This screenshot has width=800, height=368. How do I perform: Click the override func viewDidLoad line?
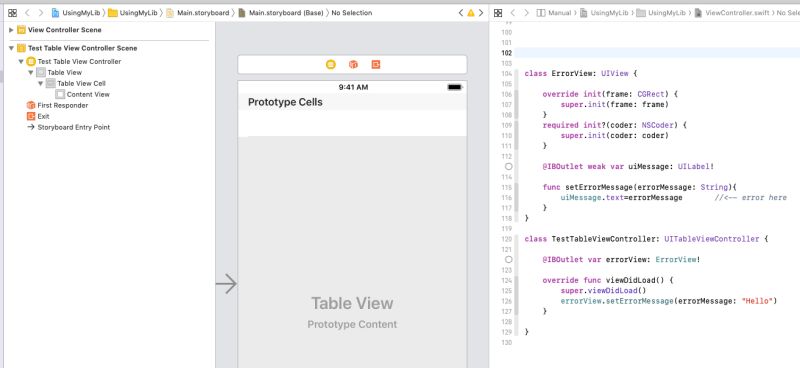tap(608, 280)
